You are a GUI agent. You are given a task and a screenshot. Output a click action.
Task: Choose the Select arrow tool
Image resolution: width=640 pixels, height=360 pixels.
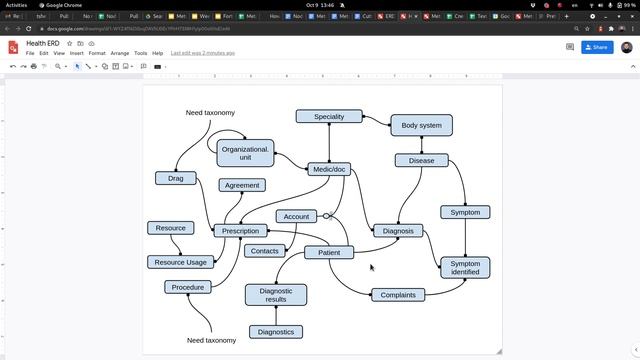click(78, 66)
